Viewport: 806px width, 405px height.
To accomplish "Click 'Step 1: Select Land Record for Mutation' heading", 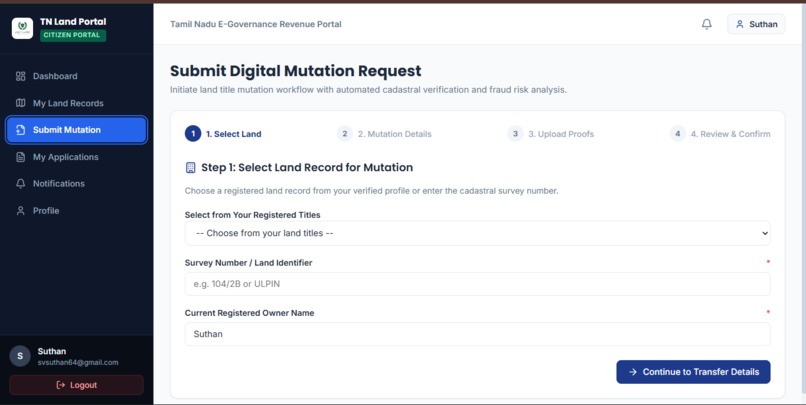I will tap(307, 168).
